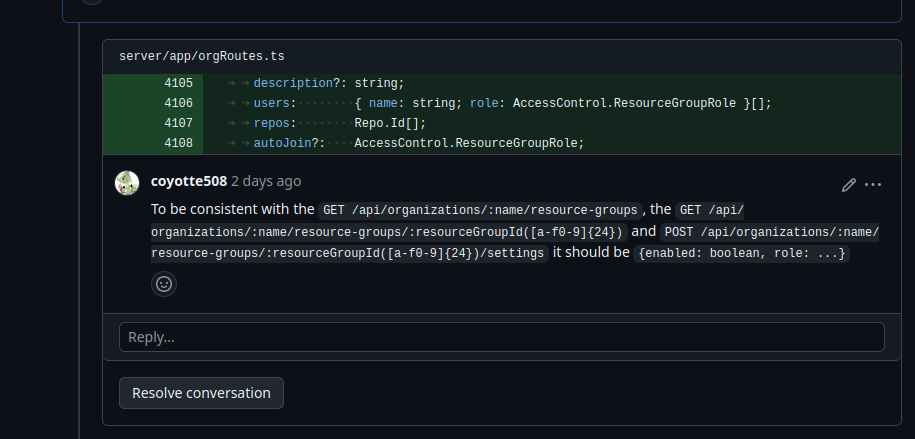
Task: Select line number 4108
Action: pos(179,143)
